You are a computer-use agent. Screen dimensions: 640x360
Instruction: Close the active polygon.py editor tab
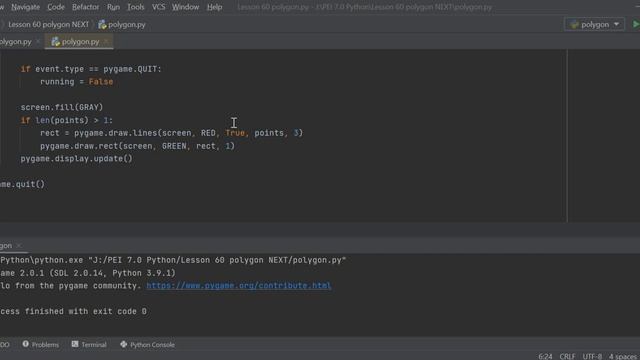click(x=106, y=42)
